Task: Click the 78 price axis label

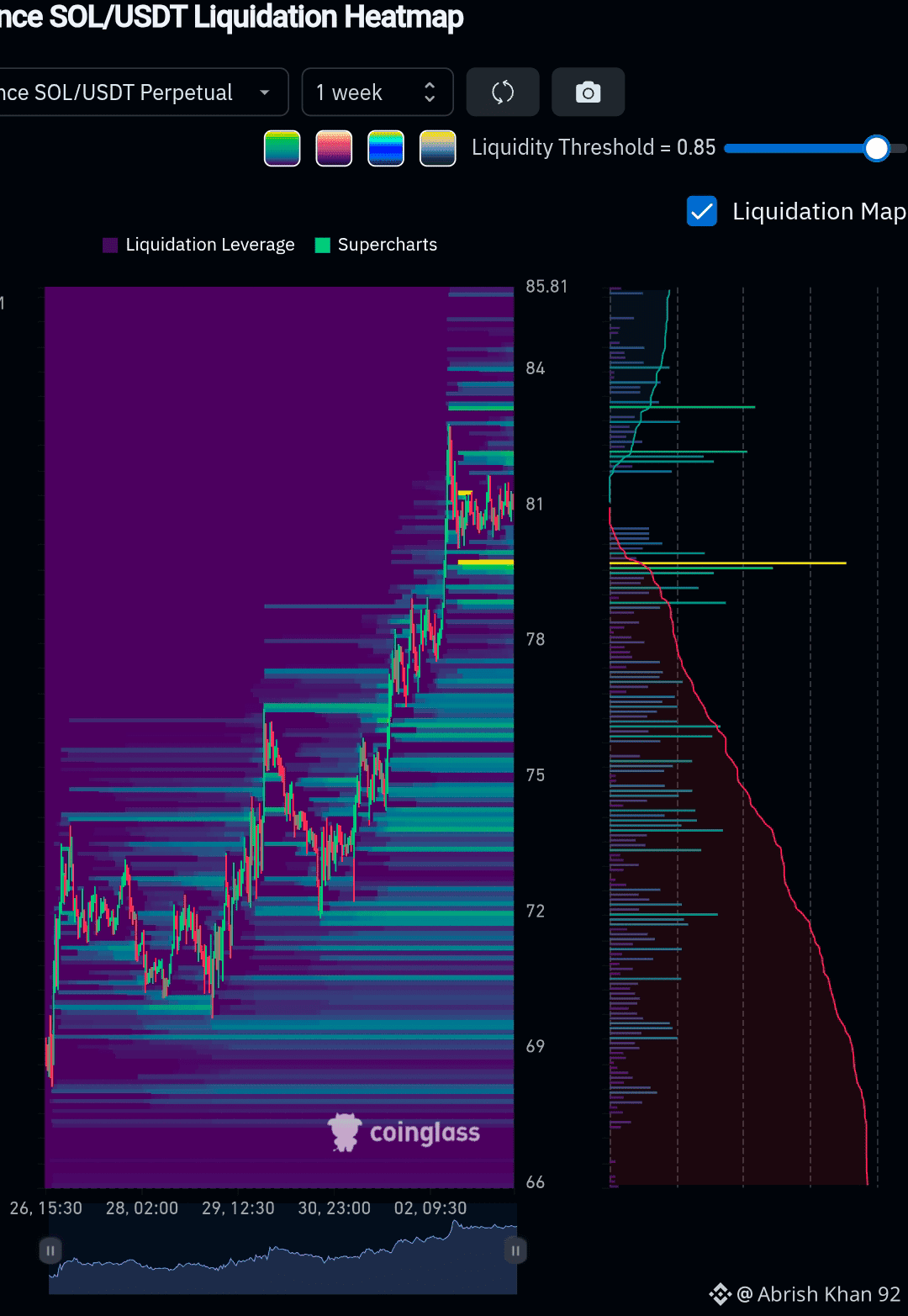Action: (536, 639)
